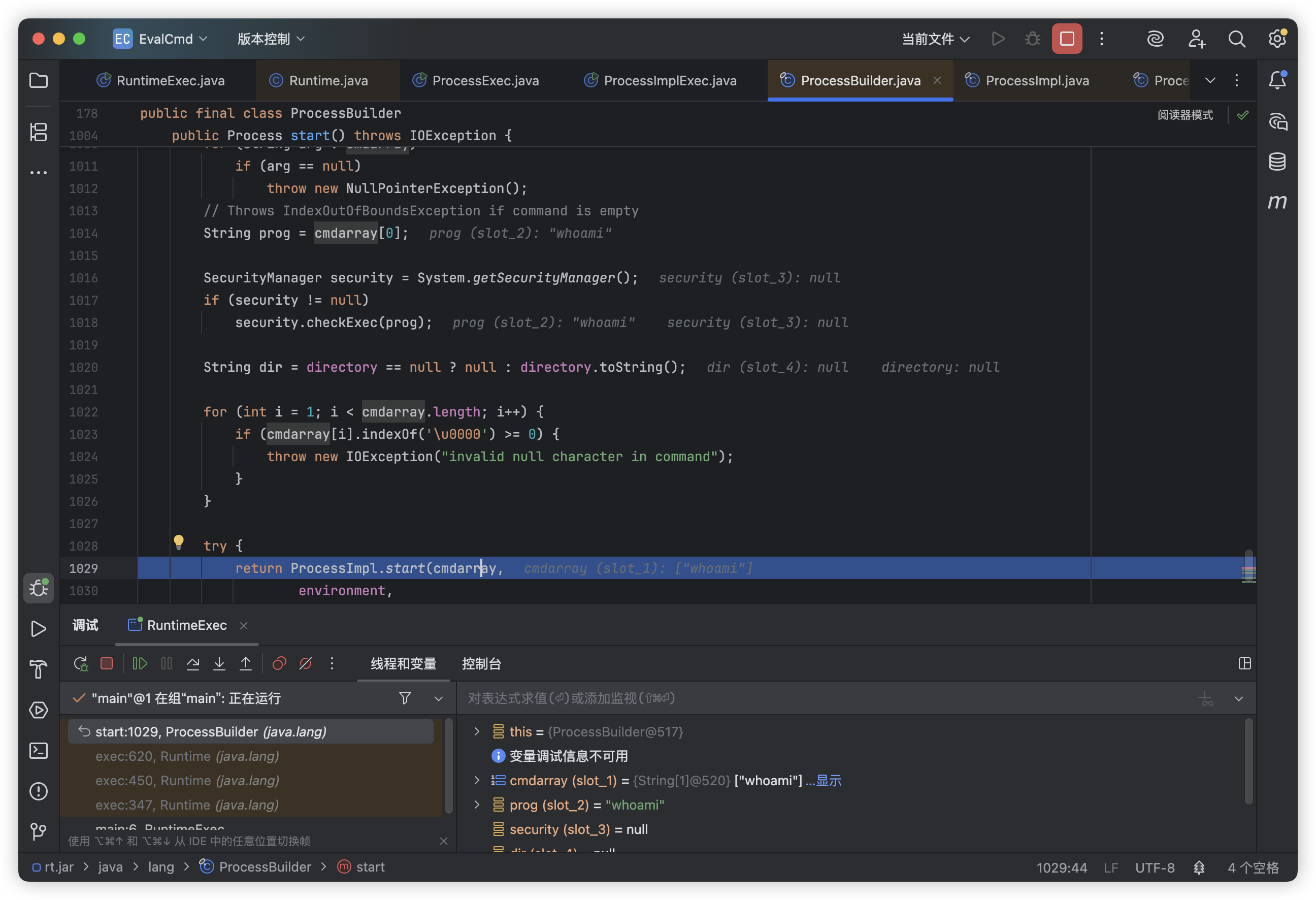
Task: Expand the 'this' variable node
Action: (x=477, y=732)
